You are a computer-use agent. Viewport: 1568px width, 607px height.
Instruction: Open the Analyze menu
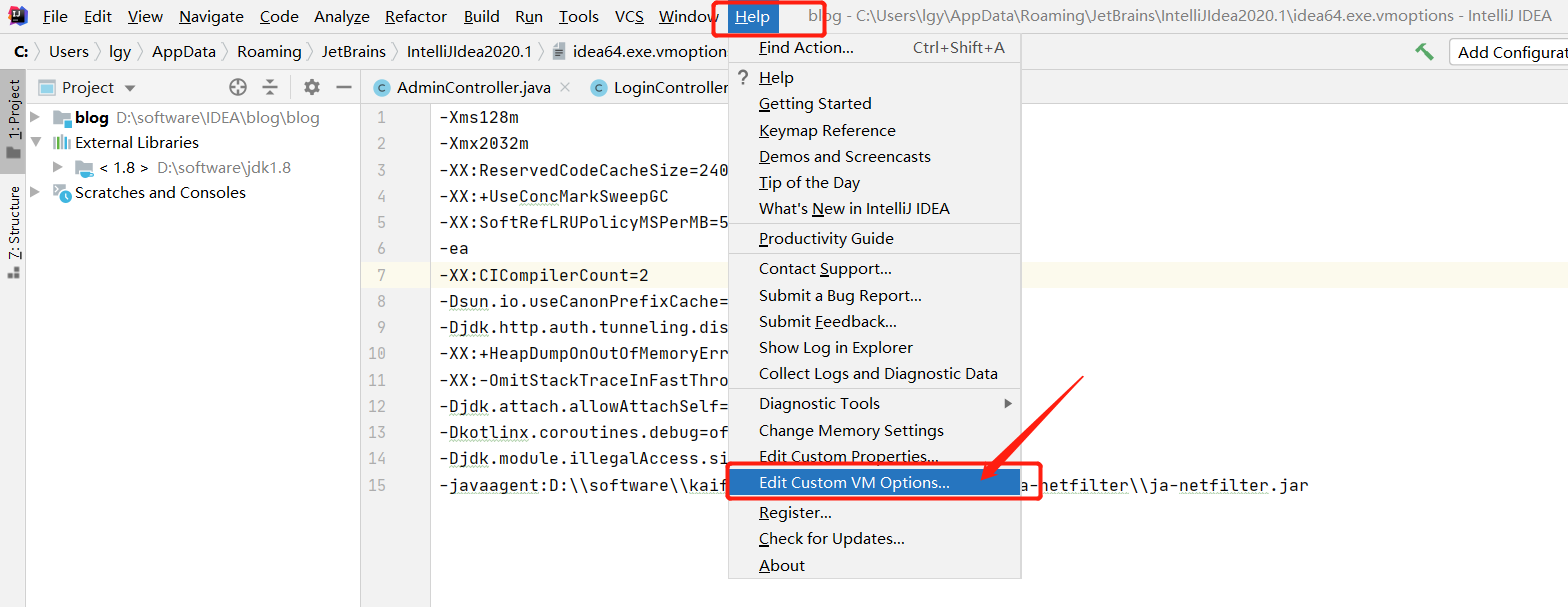pyautogui.click(x=342, y=17)
